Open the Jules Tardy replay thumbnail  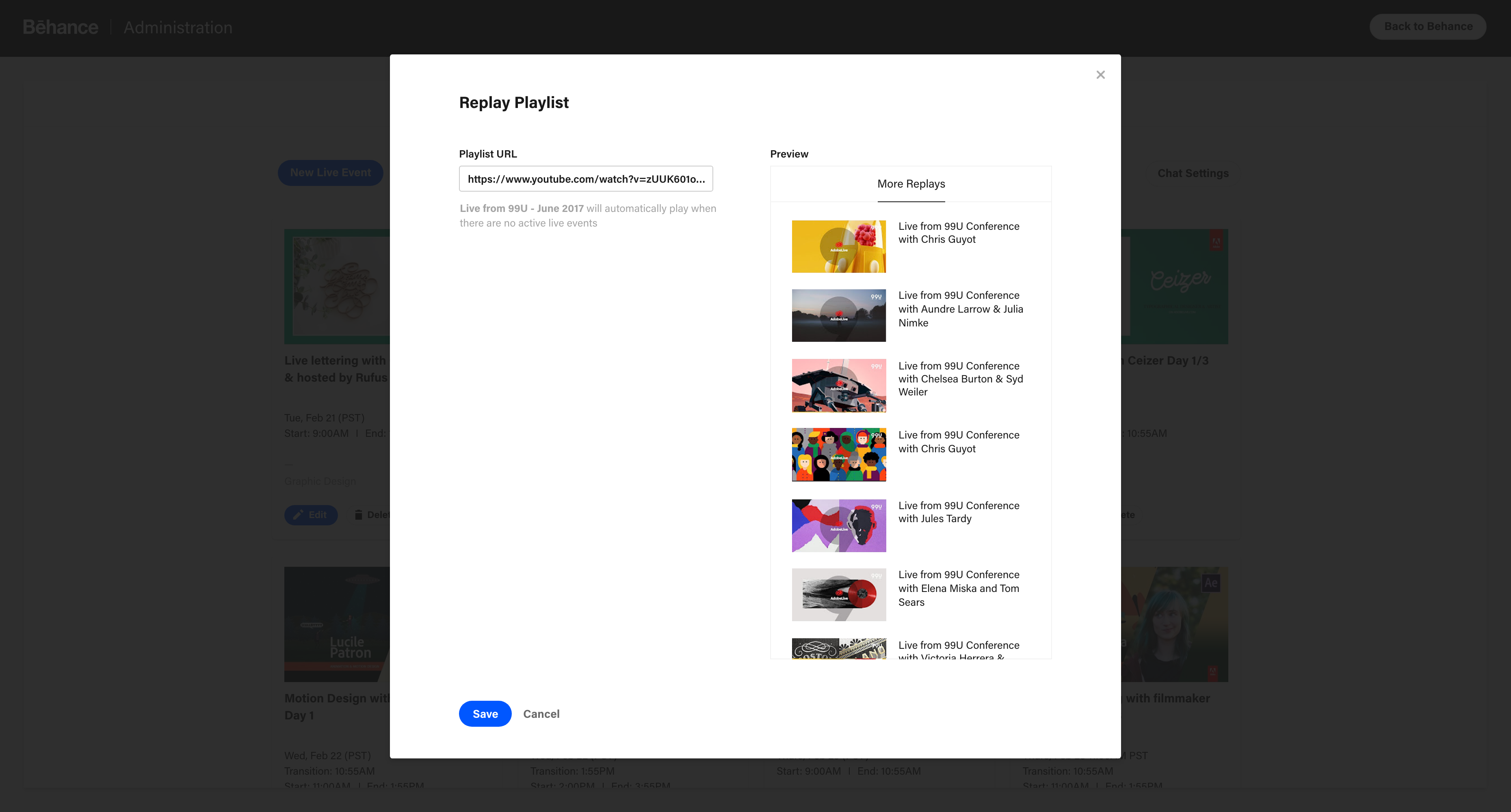pyautogui.click(x=839, y=525)
